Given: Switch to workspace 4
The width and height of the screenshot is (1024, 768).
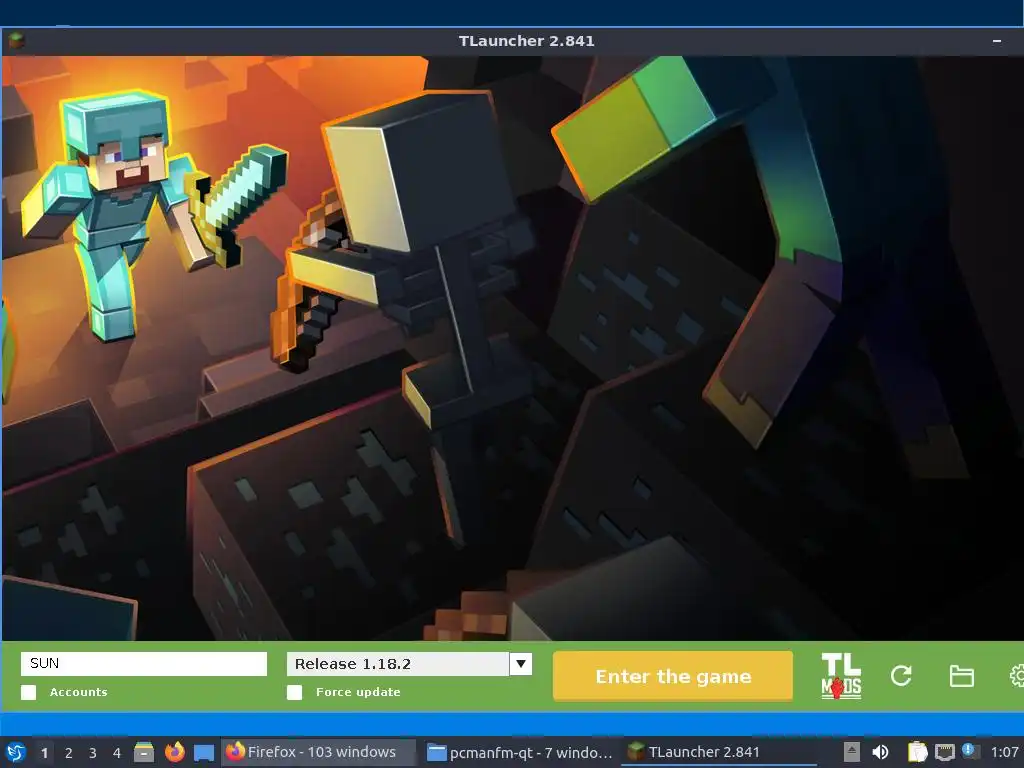Looking at the screenshot, I should [117, 753].
